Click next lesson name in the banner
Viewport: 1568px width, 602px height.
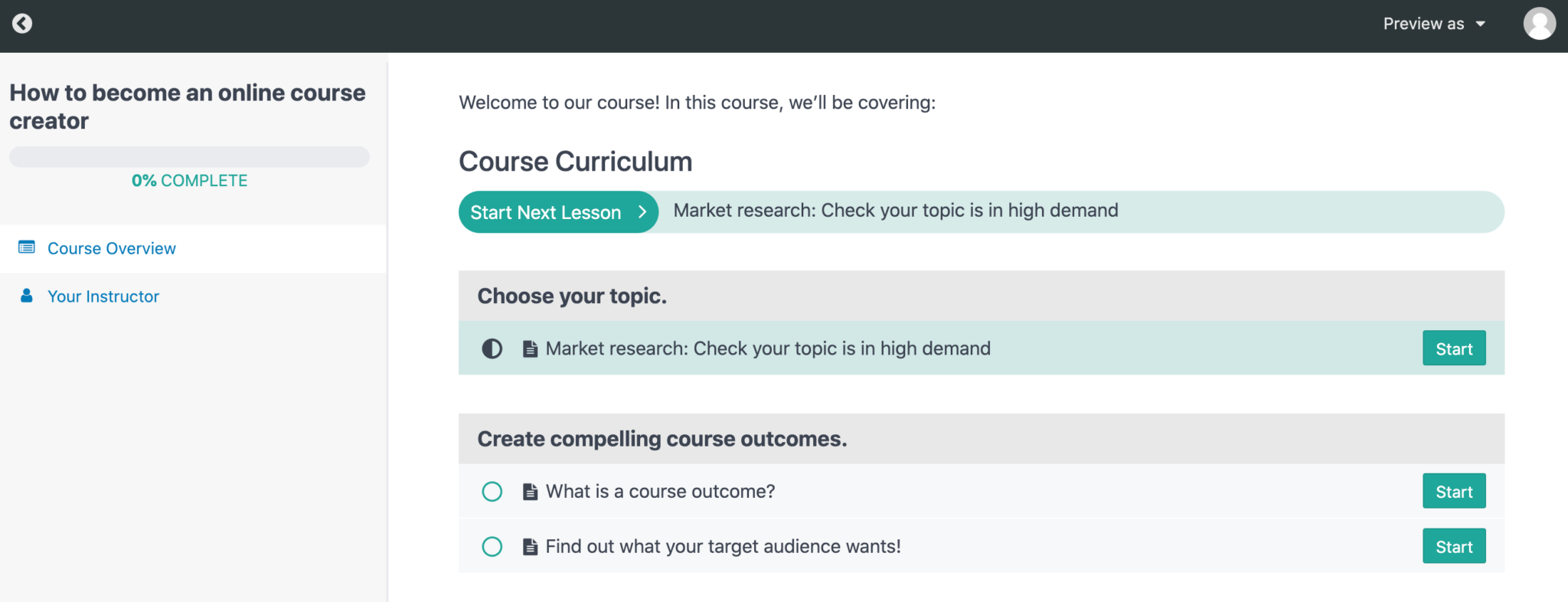coord(896,211)
